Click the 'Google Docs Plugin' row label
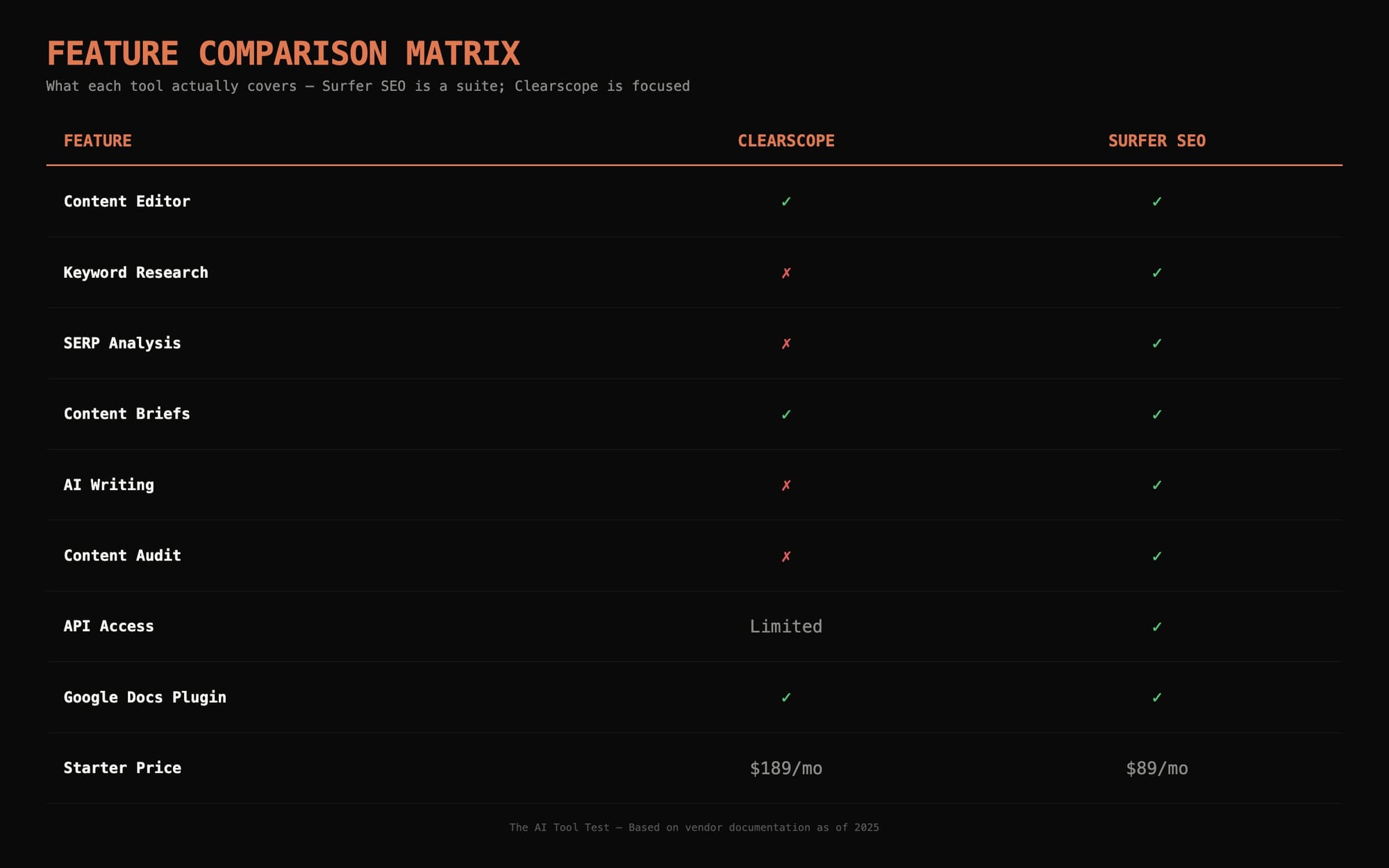Image resolution: width=1389 pixels, height=868 pixels. pyautogui.click(x=145, y=697)
